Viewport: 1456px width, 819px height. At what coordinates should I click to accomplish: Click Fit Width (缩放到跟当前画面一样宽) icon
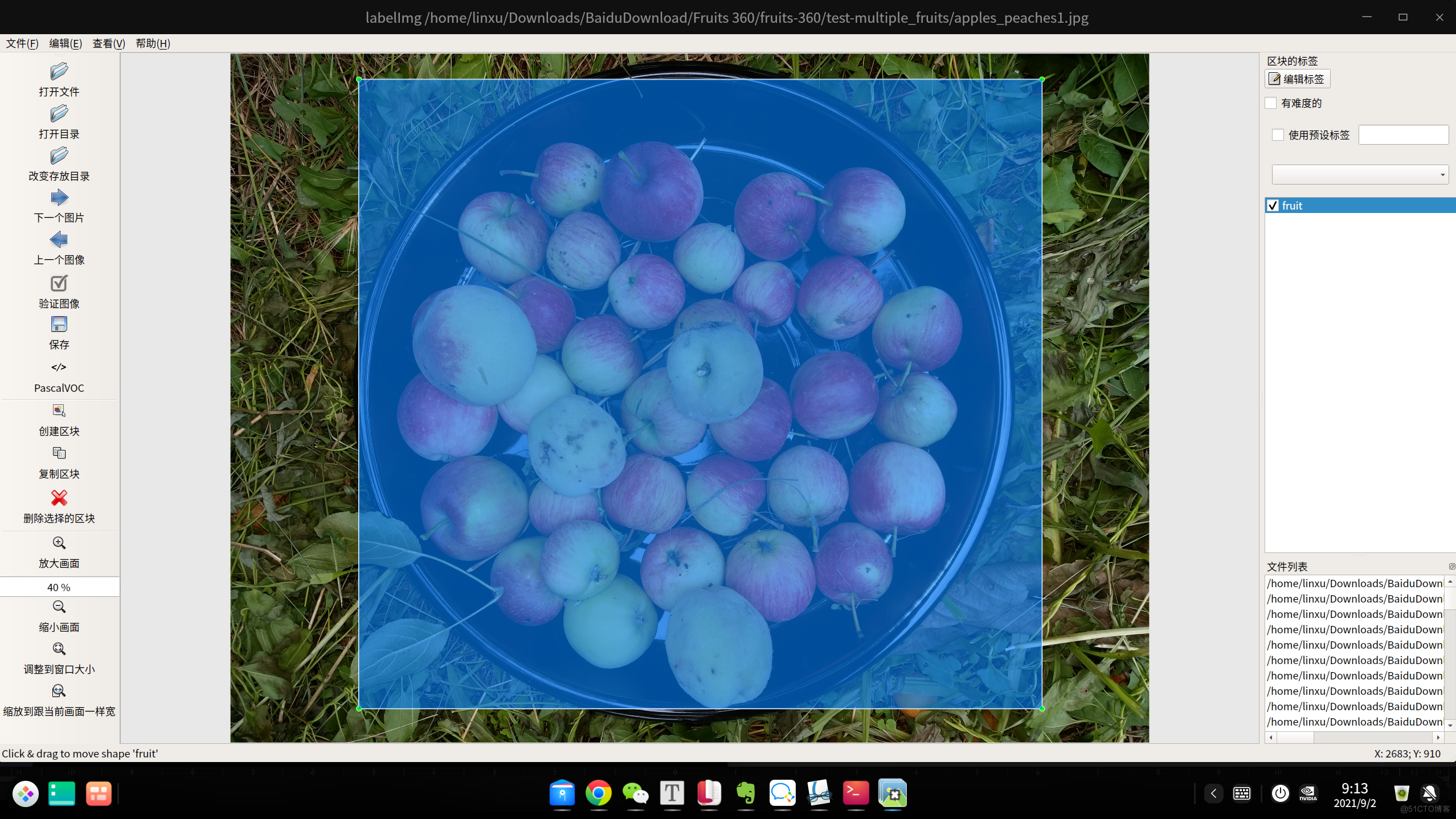point(59,691)
